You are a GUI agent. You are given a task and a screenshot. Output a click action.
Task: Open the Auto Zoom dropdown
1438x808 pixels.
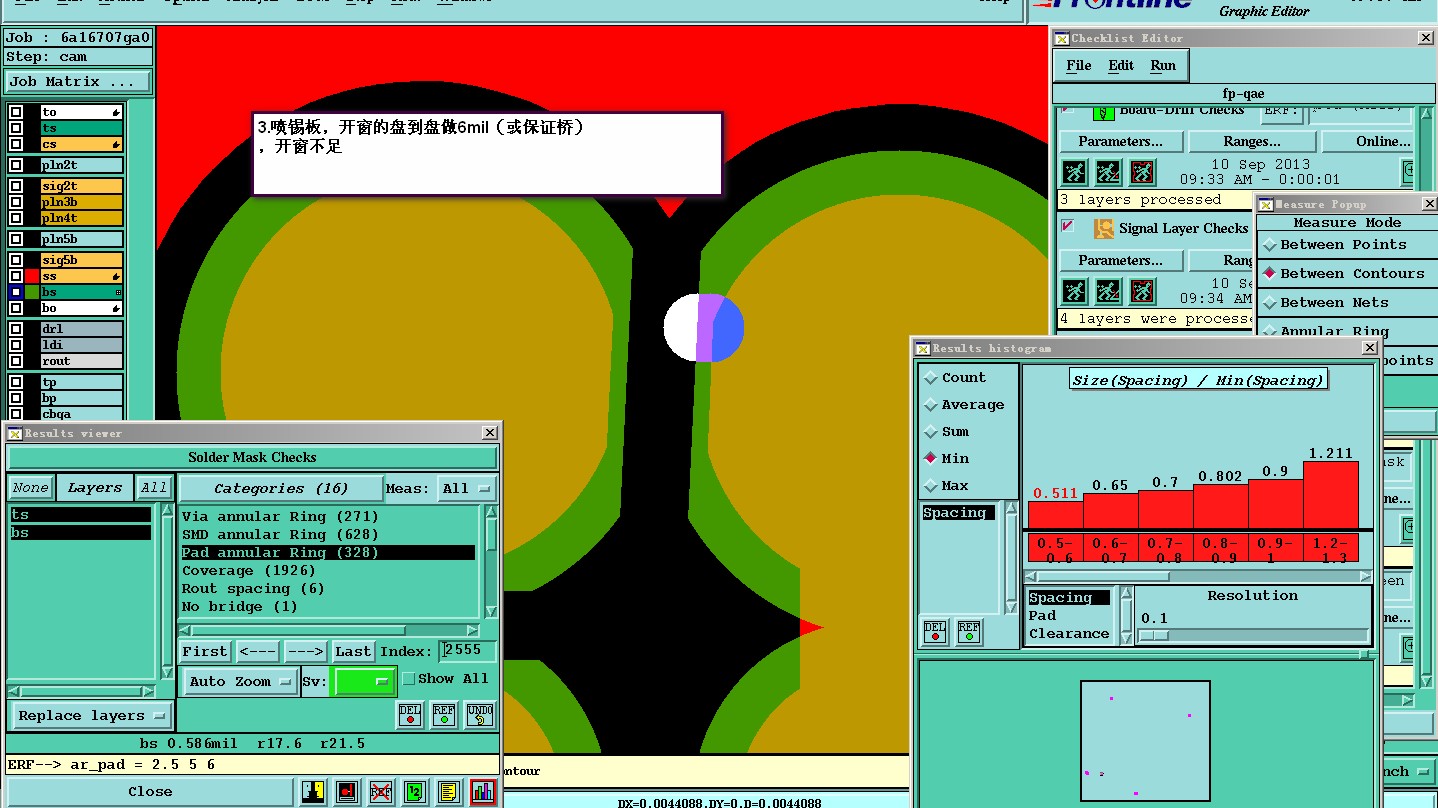(x=240, y=682)
